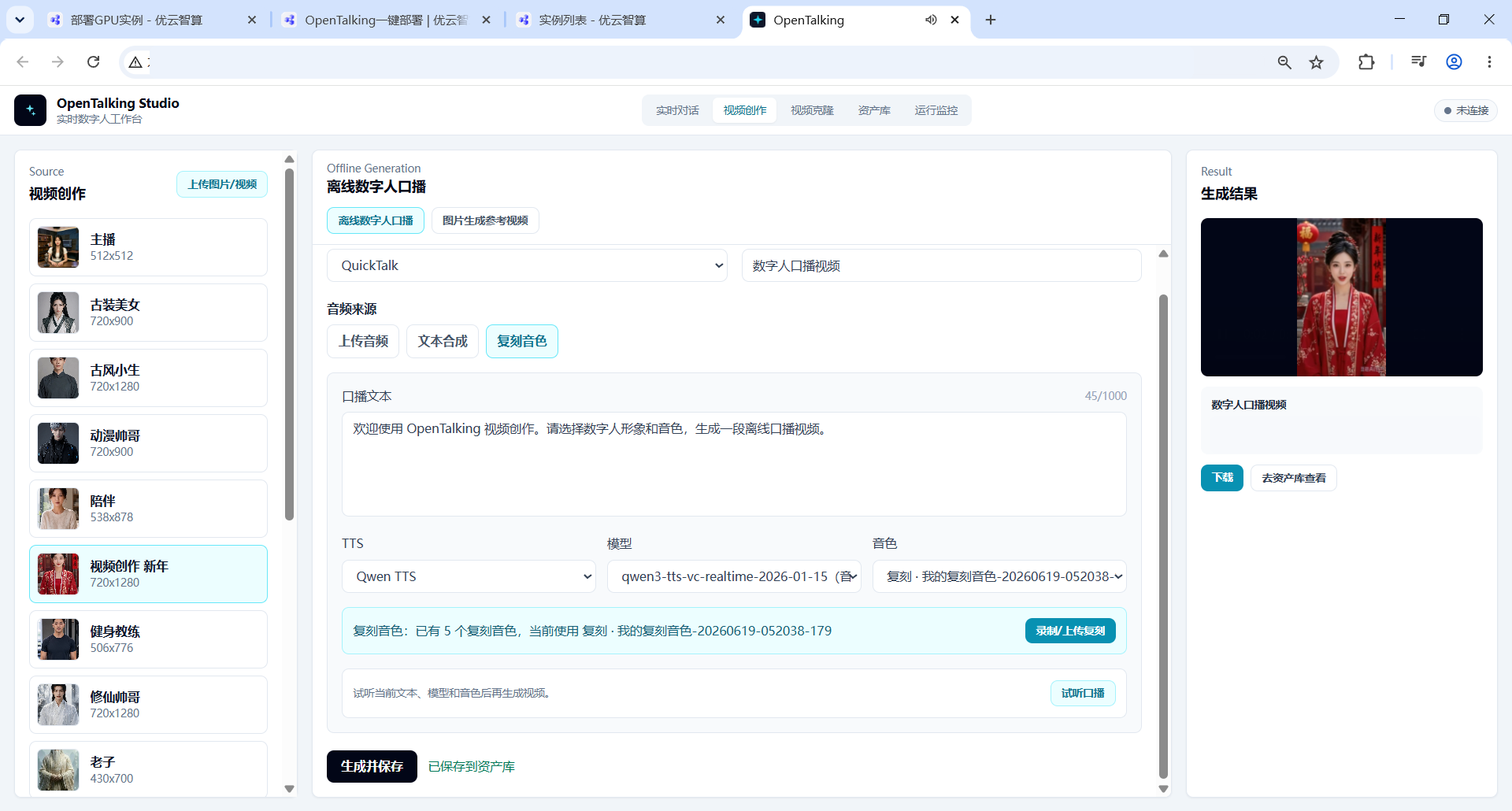Open the 视频创作 navigation tab
This screenshot has height=811, width=1512.
pos(745,110)
